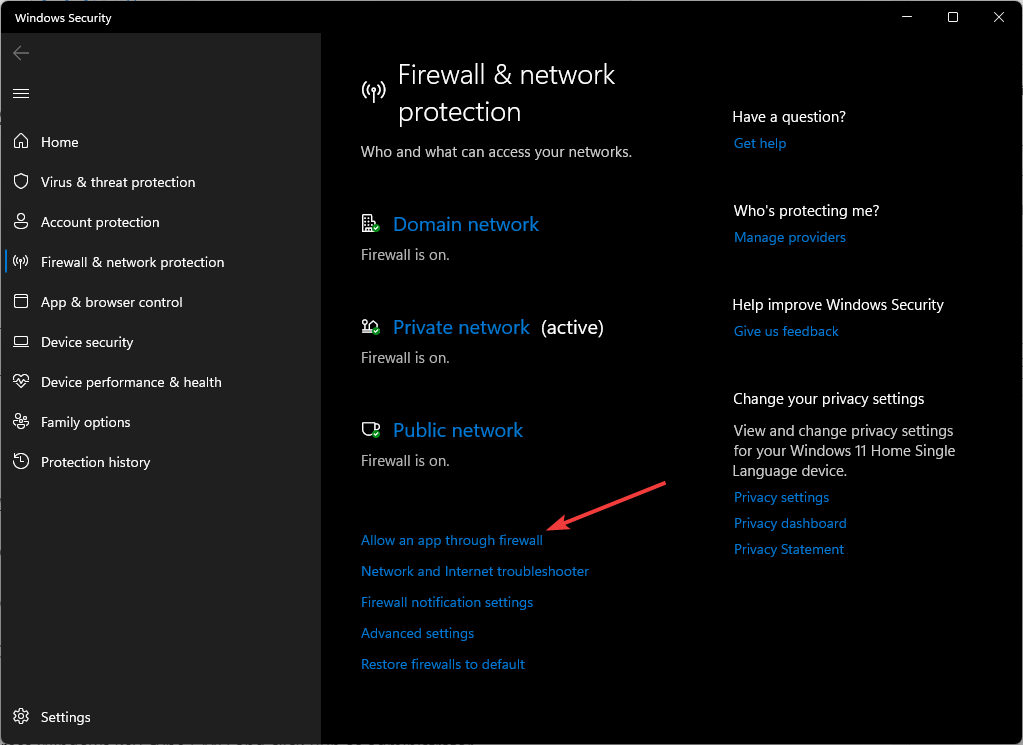The width and height of the screenshot is (1023, 745).
Task: Select Family options in sidebar
Action: [x=85, y=422]
